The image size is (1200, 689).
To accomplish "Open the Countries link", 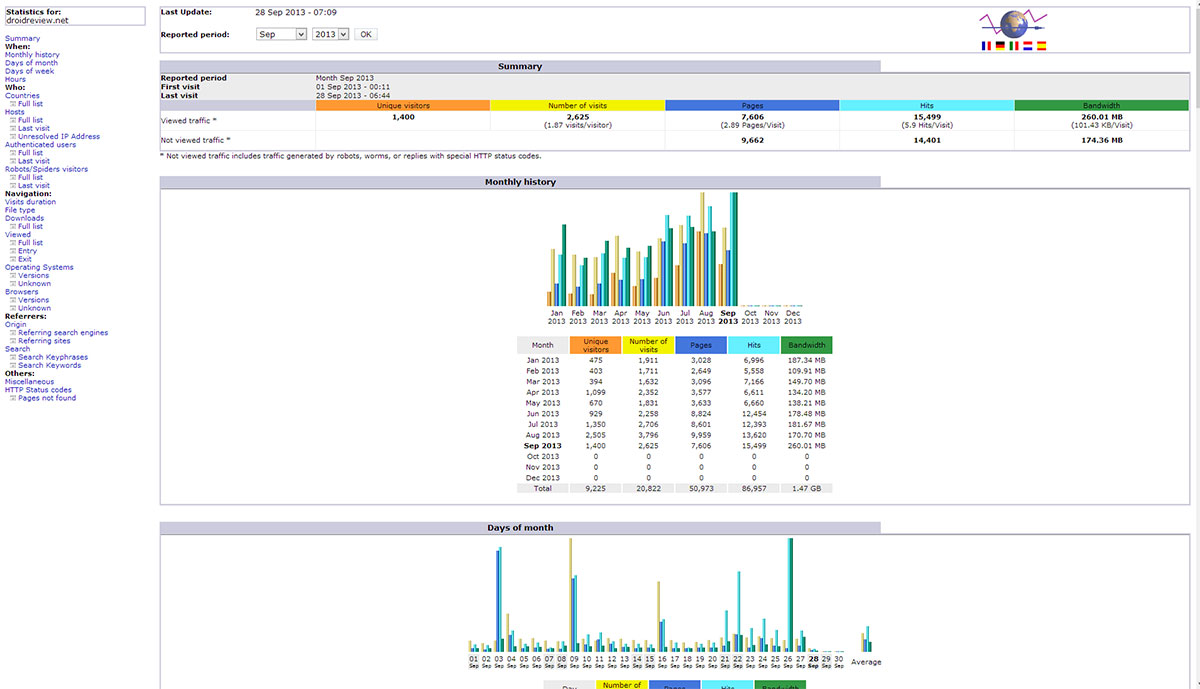I will (x=22, y=96).
